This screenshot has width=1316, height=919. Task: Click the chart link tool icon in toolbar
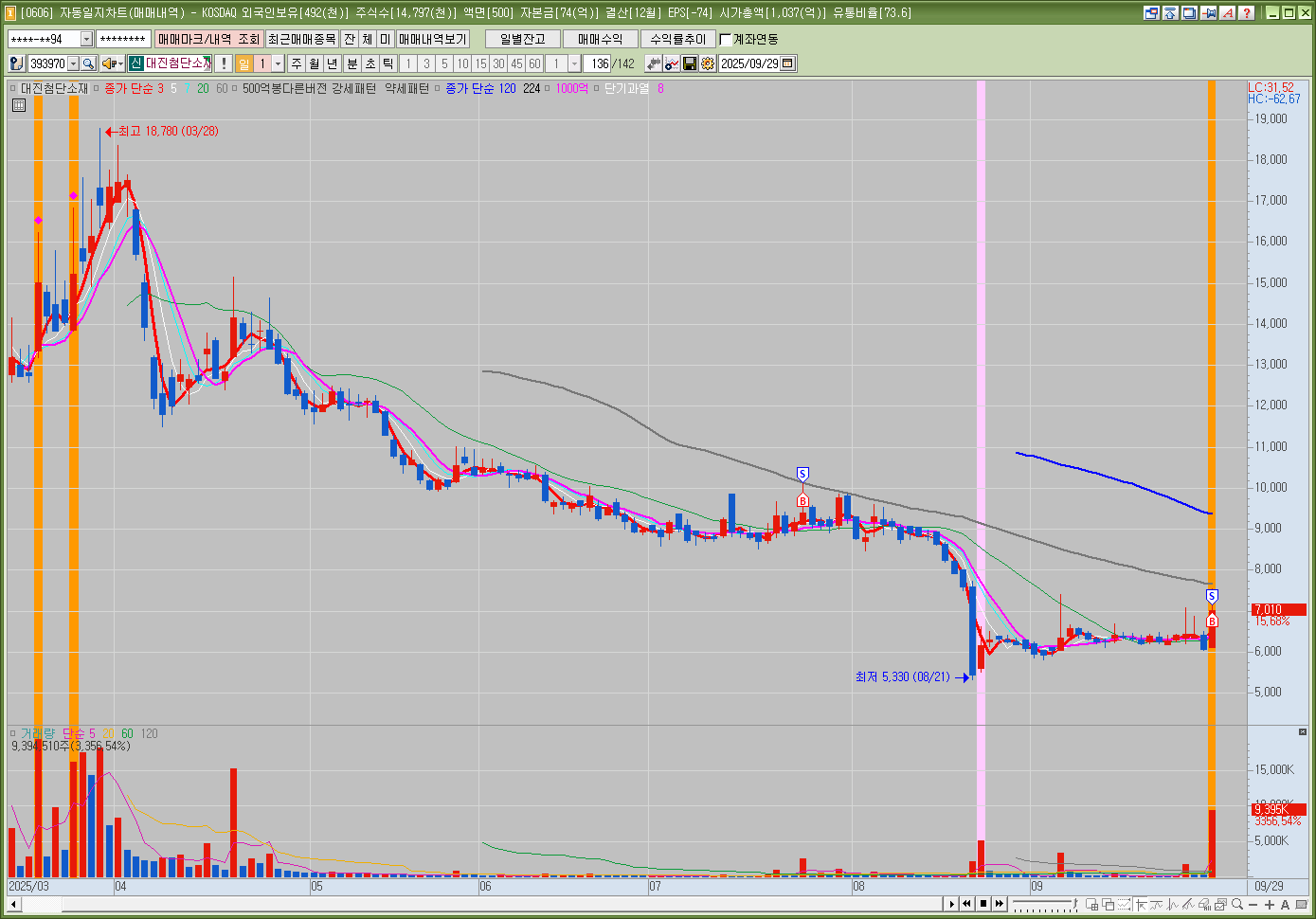(x=654, y=63)
